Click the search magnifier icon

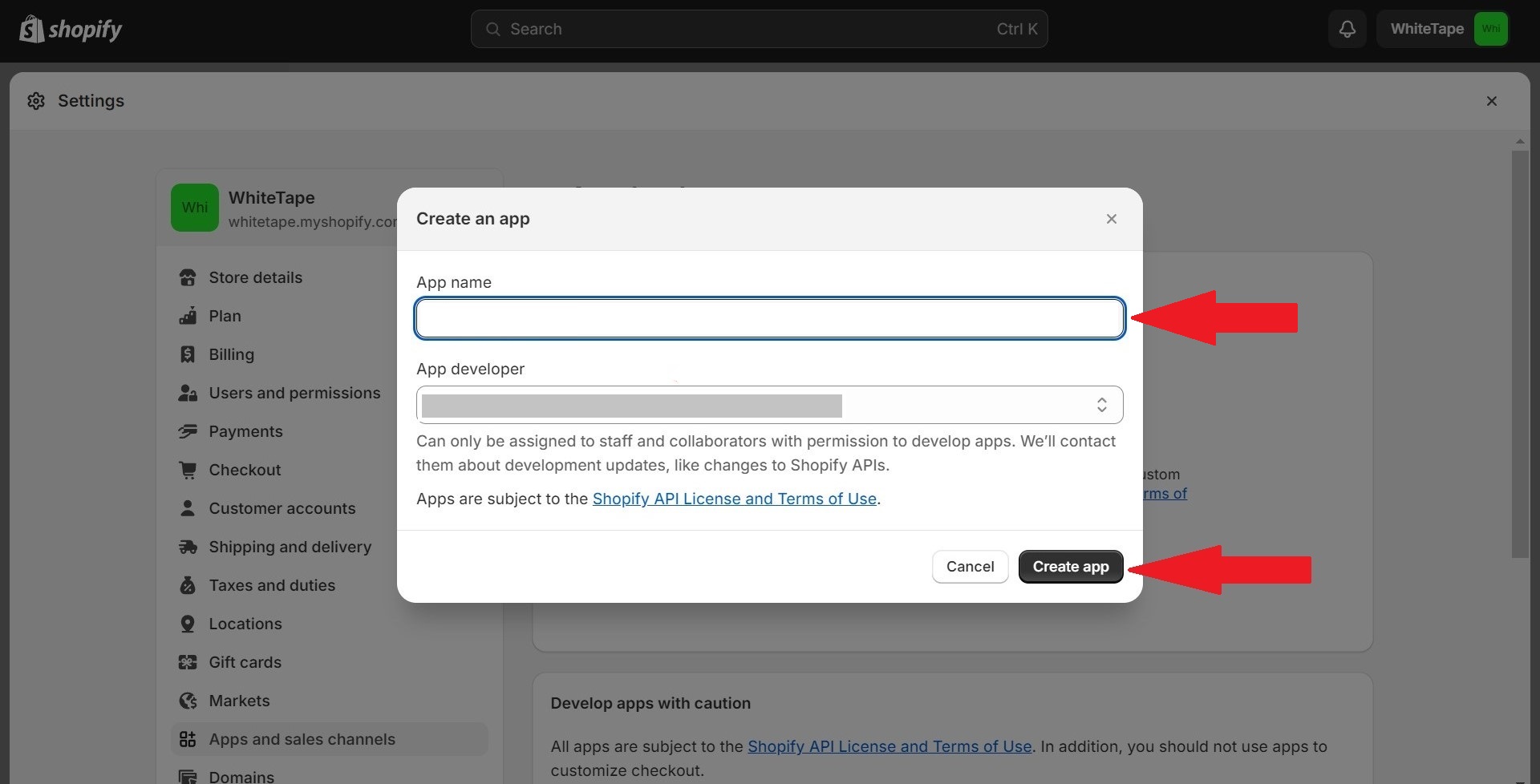coord(493,29)
